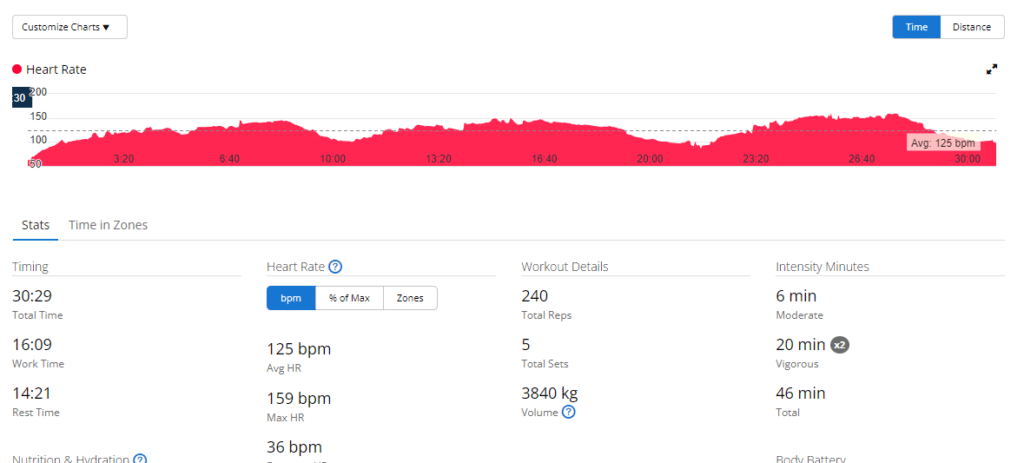
Task: Show heart rate as % of Max
Action: (350, 298)
